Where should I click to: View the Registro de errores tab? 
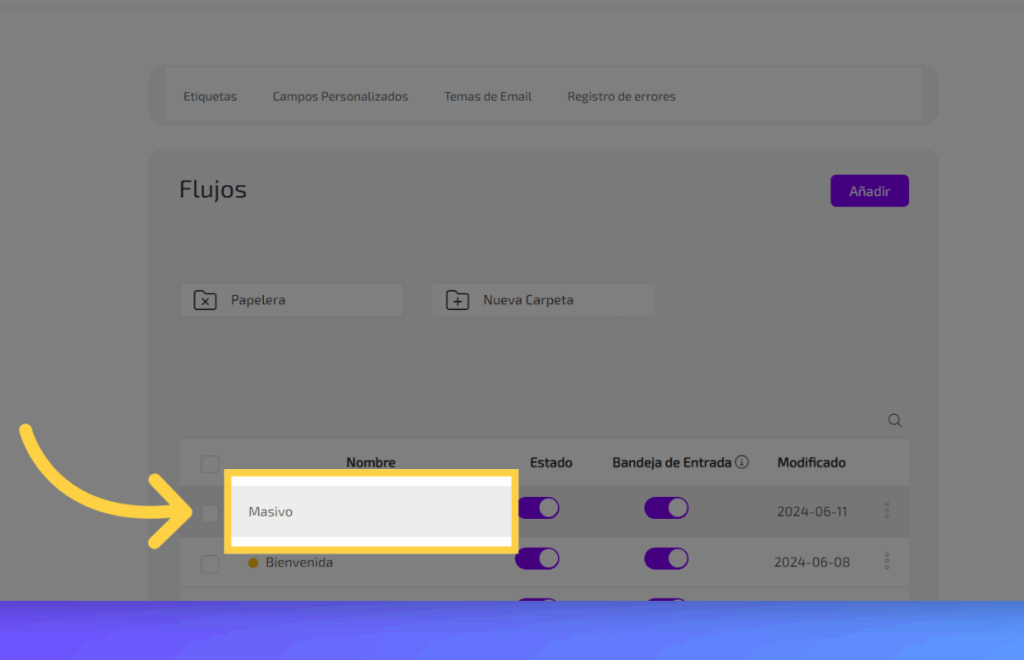621,97
